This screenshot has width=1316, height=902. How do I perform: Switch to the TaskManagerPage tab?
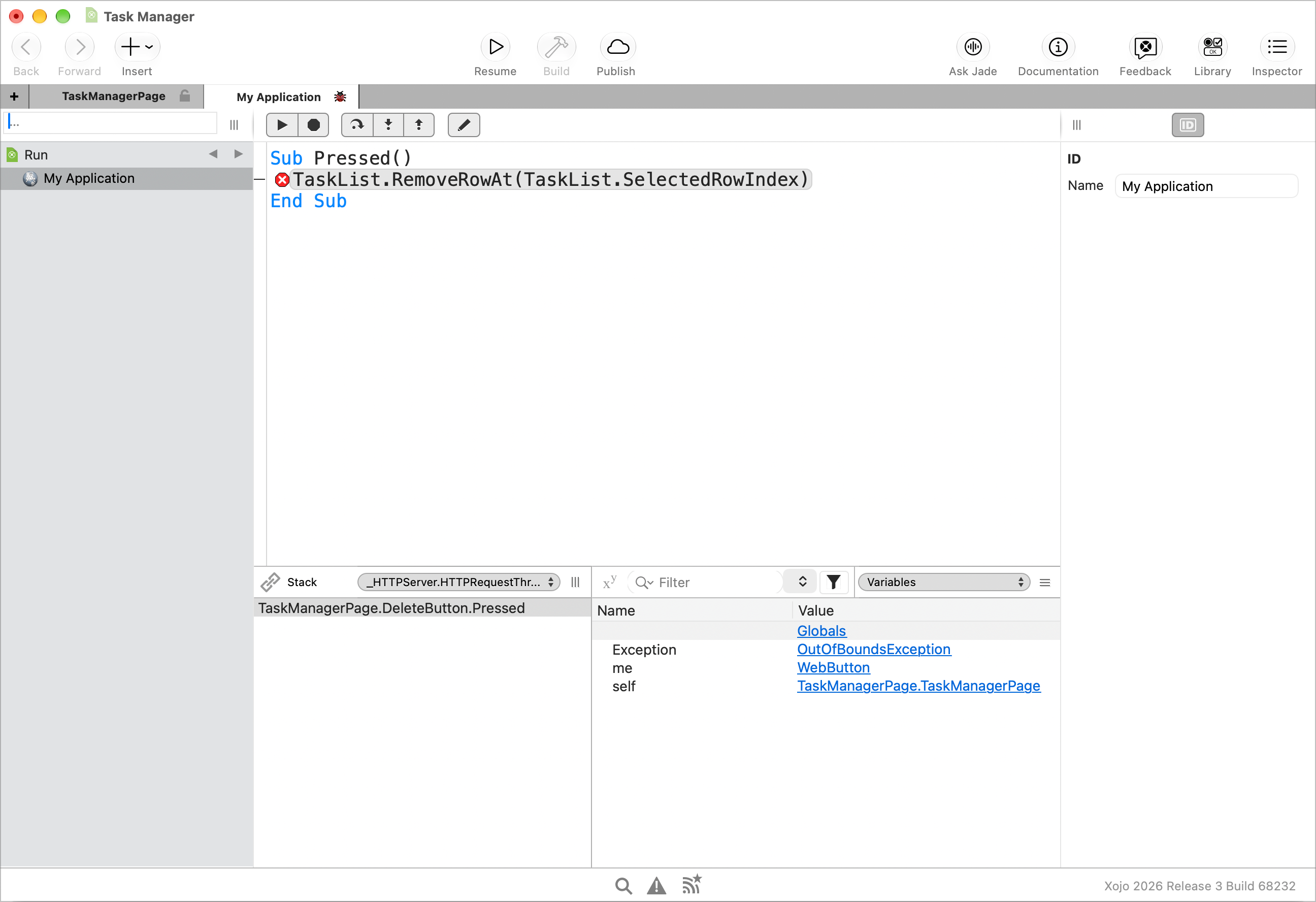tap(117, 96)
